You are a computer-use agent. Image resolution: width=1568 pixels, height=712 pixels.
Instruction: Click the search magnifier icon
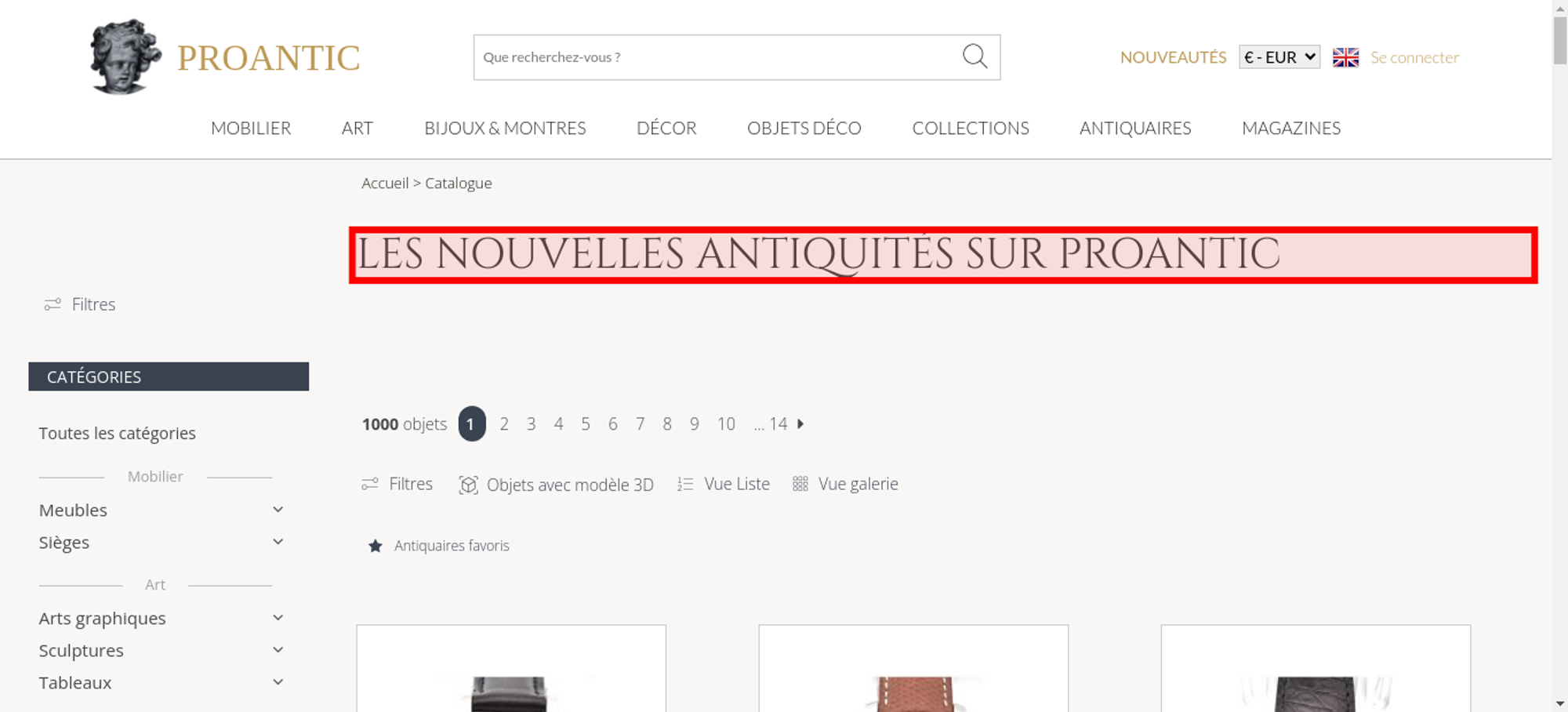point(975,56)
